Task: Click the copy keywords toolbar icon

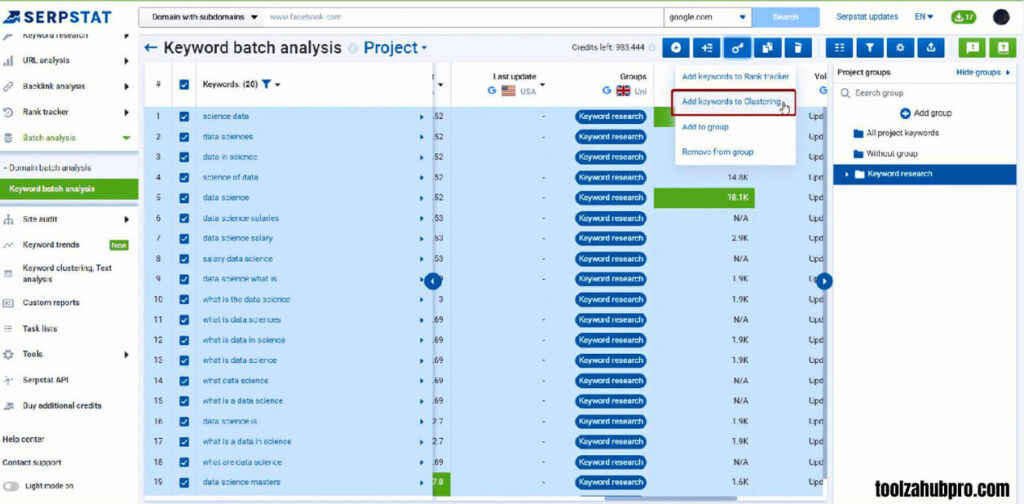Action: [x=768, y=48]
